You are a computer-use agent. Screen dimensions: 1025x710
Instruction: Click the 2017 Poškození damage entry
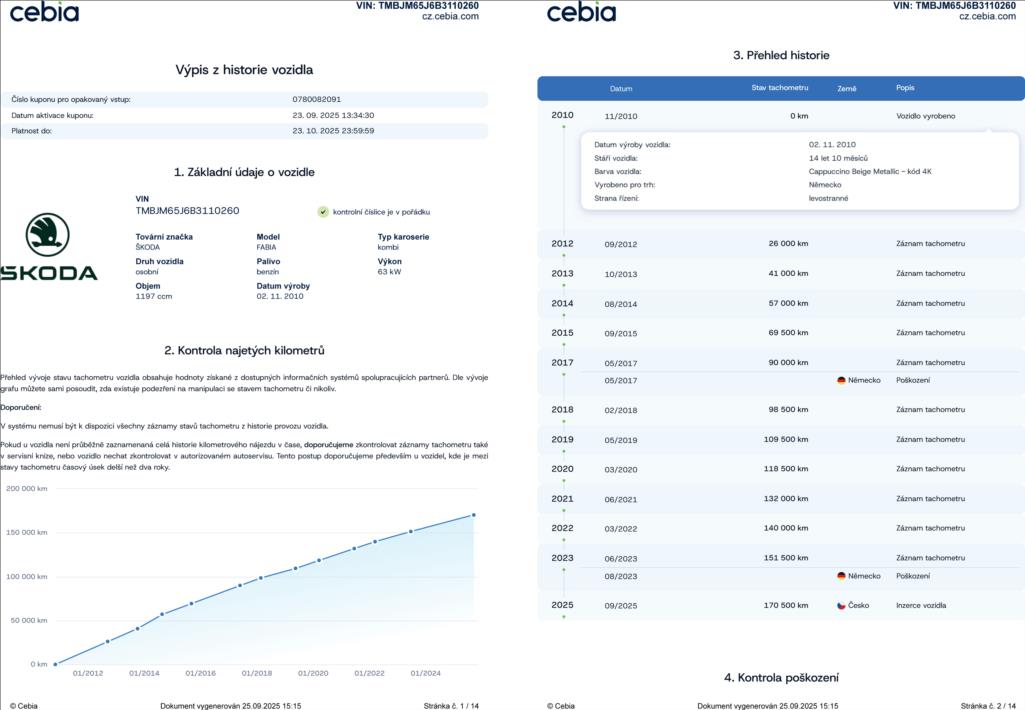pos(913,380)
